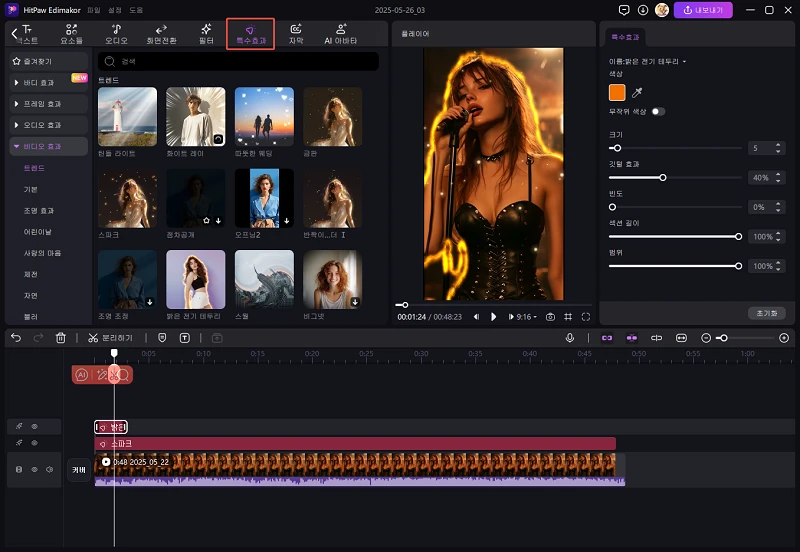Toggle the 무작위 색상 random color switch

[x=658, y=111]
